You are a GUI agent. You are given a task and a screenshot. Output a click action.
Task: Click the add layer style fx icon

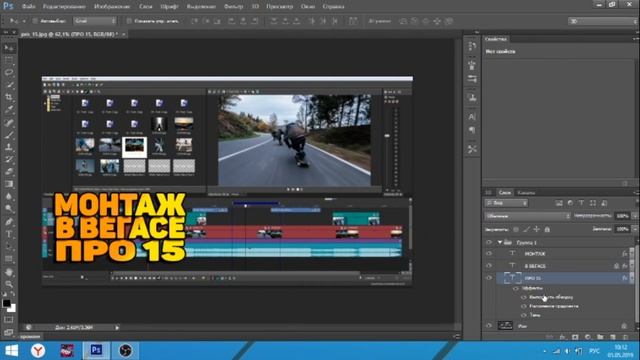point(562,337)
